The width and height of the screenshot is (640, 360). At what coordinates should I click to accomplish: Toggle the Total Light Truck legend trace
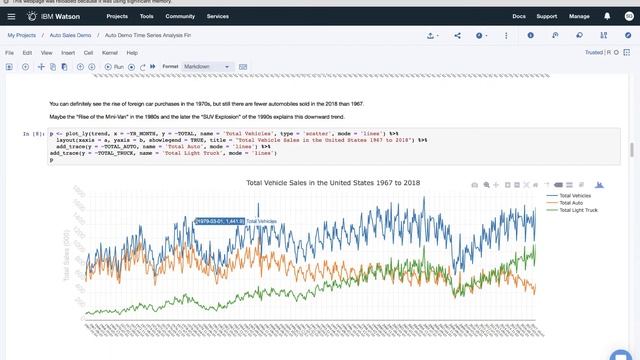click(x=572, y=210)
